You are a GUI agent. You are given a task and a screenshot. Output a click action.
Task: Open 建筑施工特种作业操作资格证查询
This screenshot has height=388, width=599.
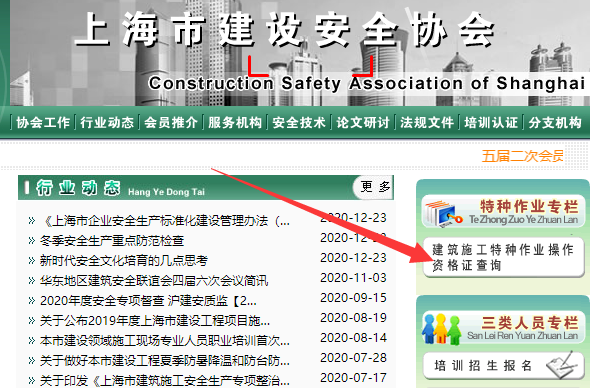click(x=503, y=257)
